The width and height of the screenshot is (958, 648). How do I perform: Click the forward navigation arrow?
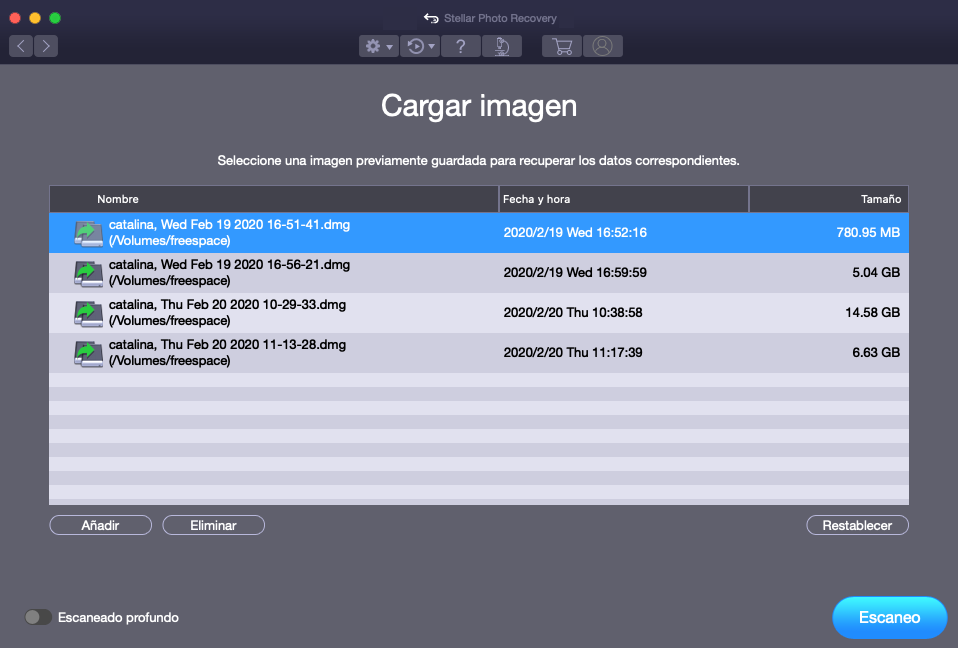(46, 46)
